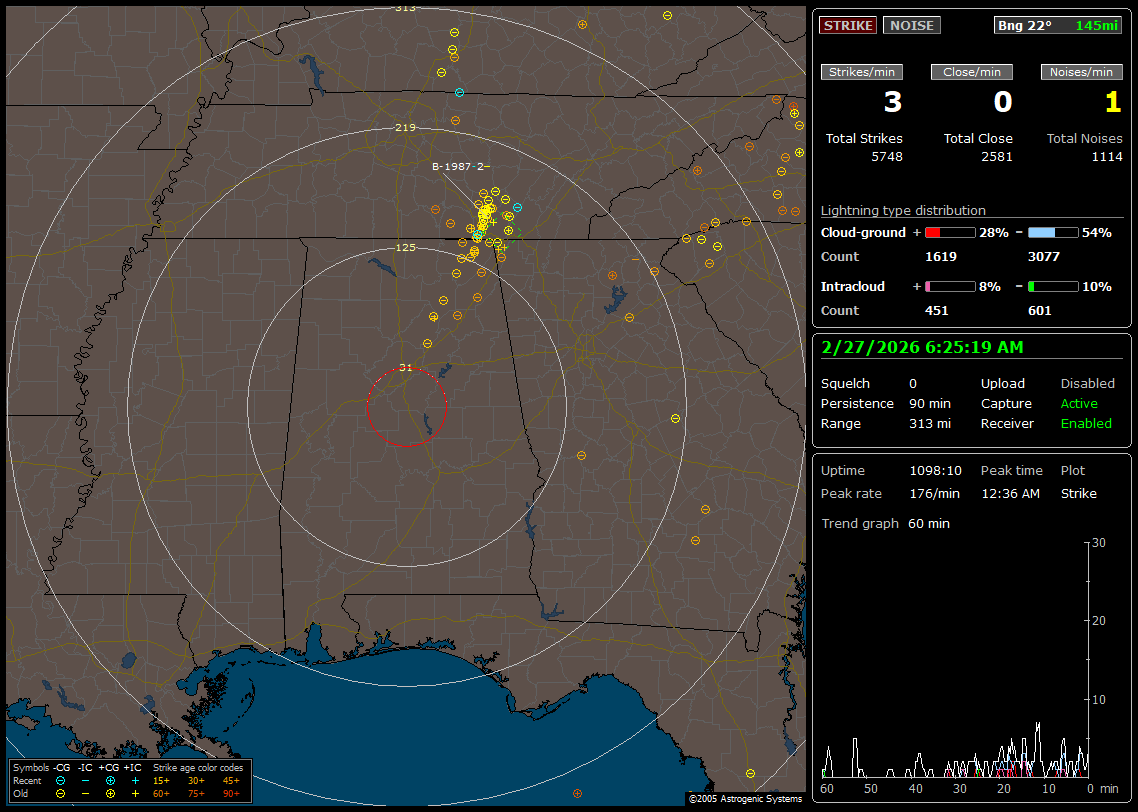The image size is (1138, 812).
Task: Click the negative cloud-ground blue percentage bar
Action: [1053, 232]
